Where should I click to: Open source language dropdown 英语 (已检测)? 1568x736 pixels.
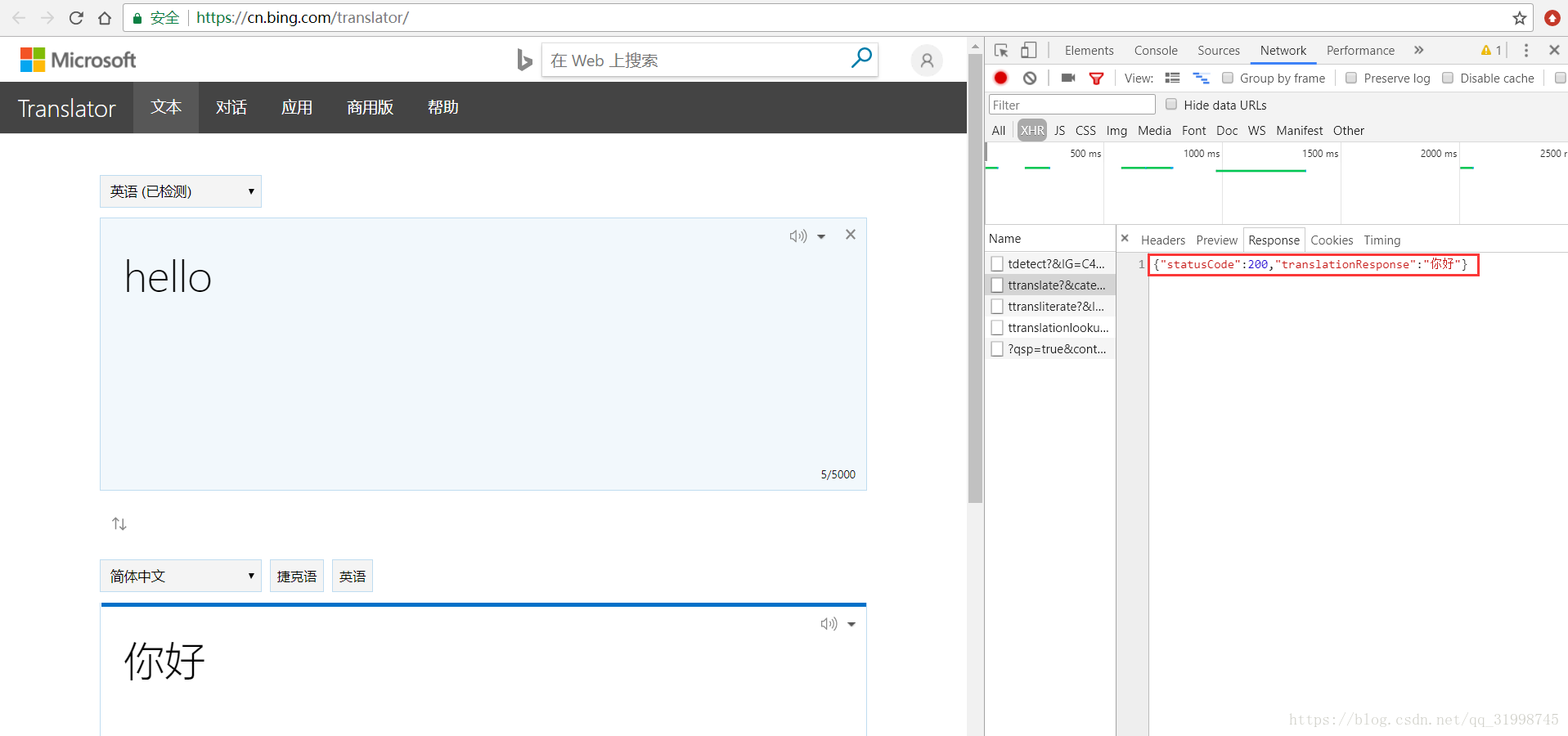tap(181, 191)
